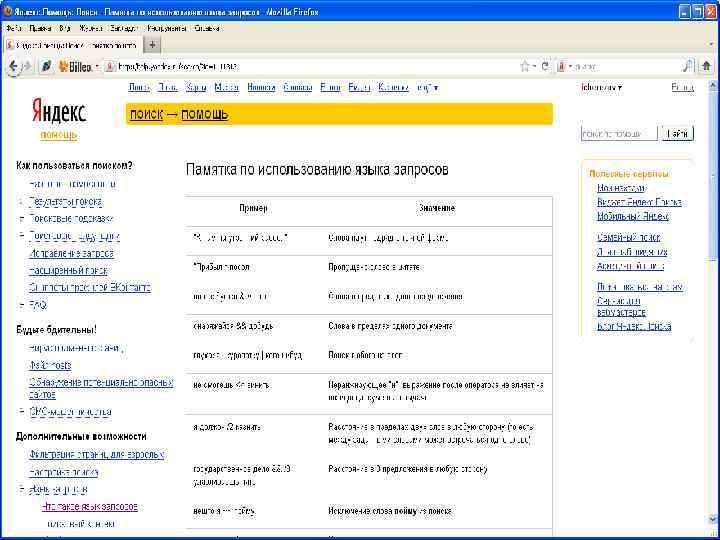
Task: Open the Блог Яндекс.Поиска link
Action: click(x=634, y=326)
